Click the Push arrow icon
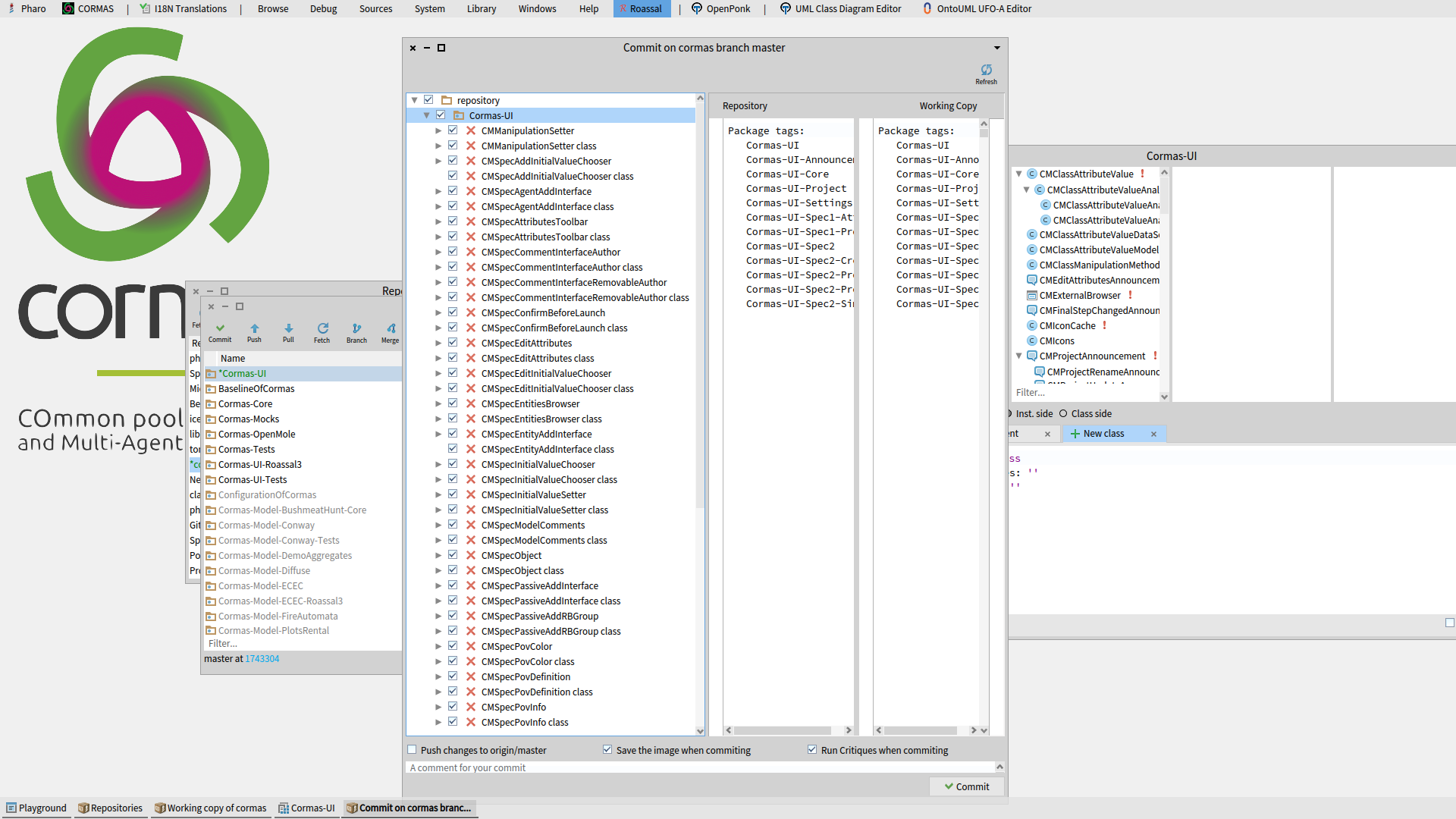The image size is (1456, 819). tap(254, 329)
